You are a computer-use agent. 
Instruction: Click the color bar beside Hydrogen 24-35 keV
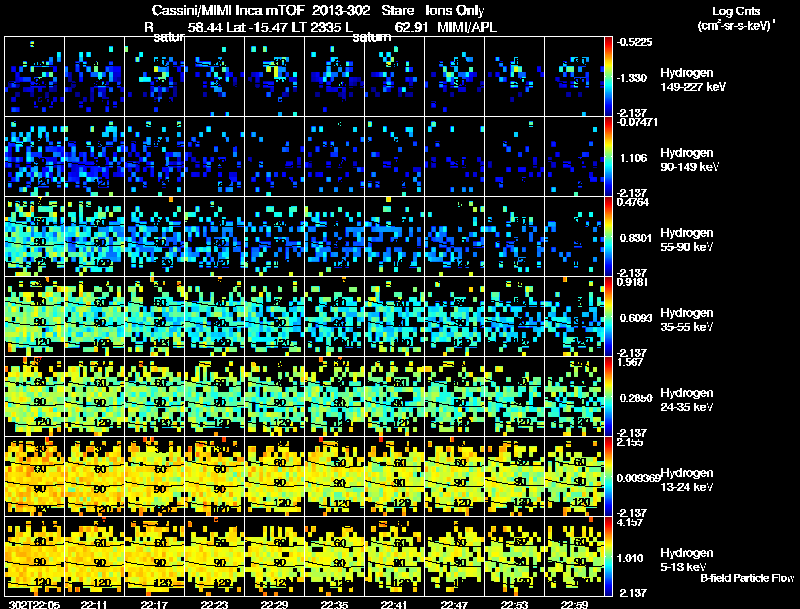(x=608, y=397)
